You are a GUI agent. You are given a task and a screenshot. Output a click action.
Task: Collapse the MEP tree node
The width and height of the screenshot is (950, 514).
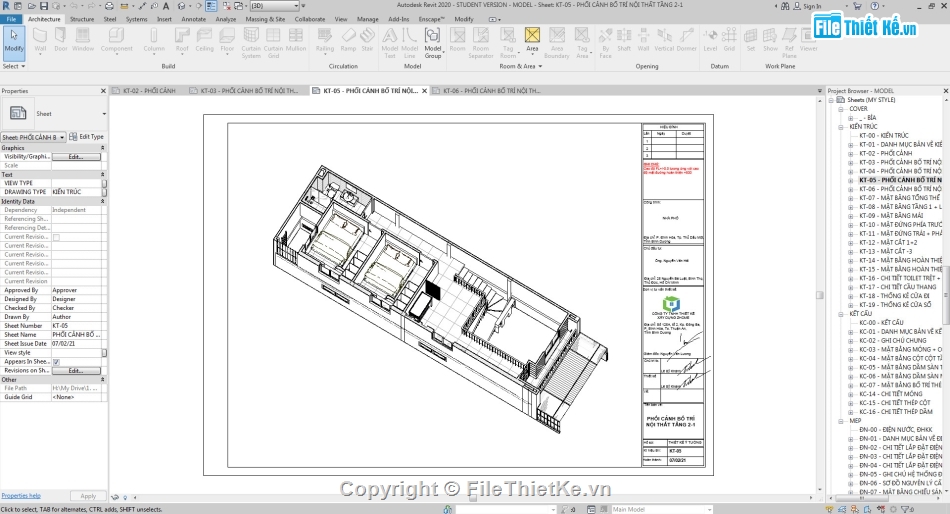(841, 421)
